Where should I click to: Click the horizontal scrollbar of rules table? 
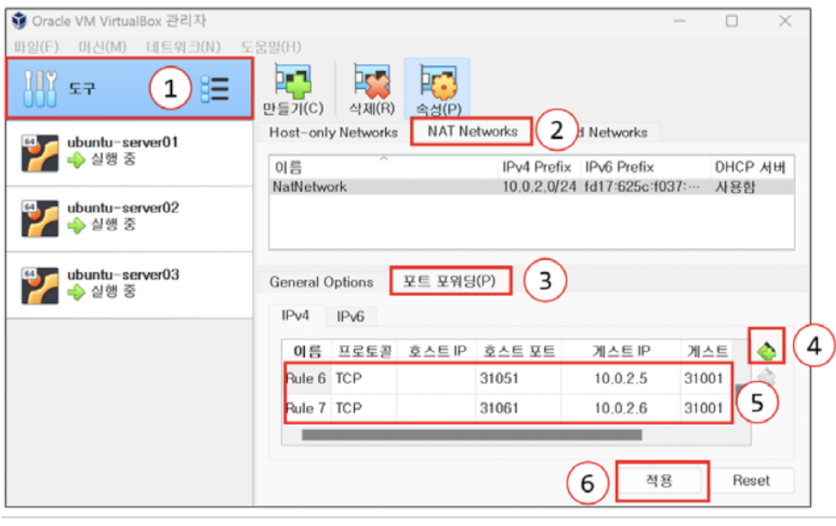coord(471,435)
